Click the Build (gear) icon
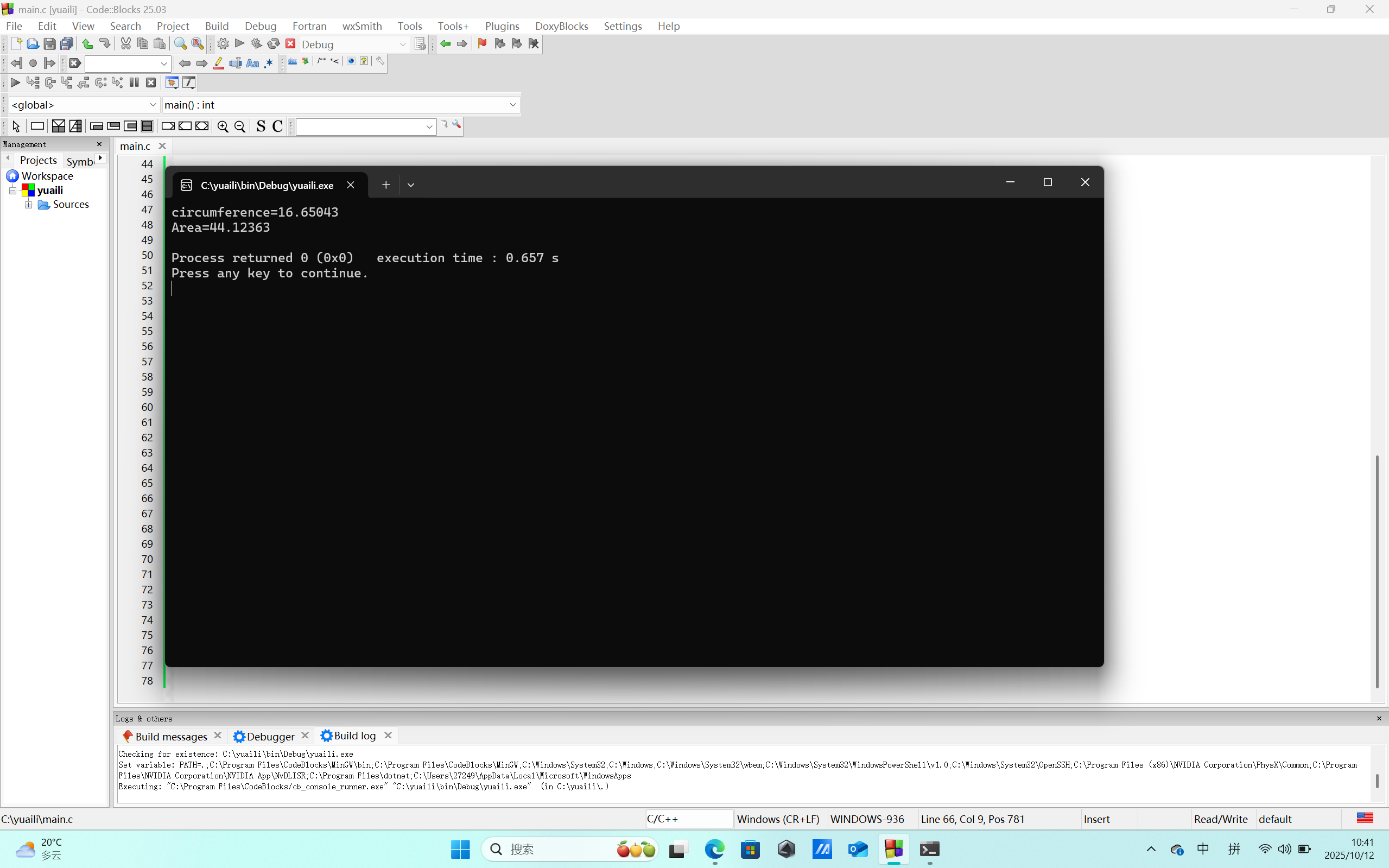This screenshot has height=868, width=1389. coord(223,44)
